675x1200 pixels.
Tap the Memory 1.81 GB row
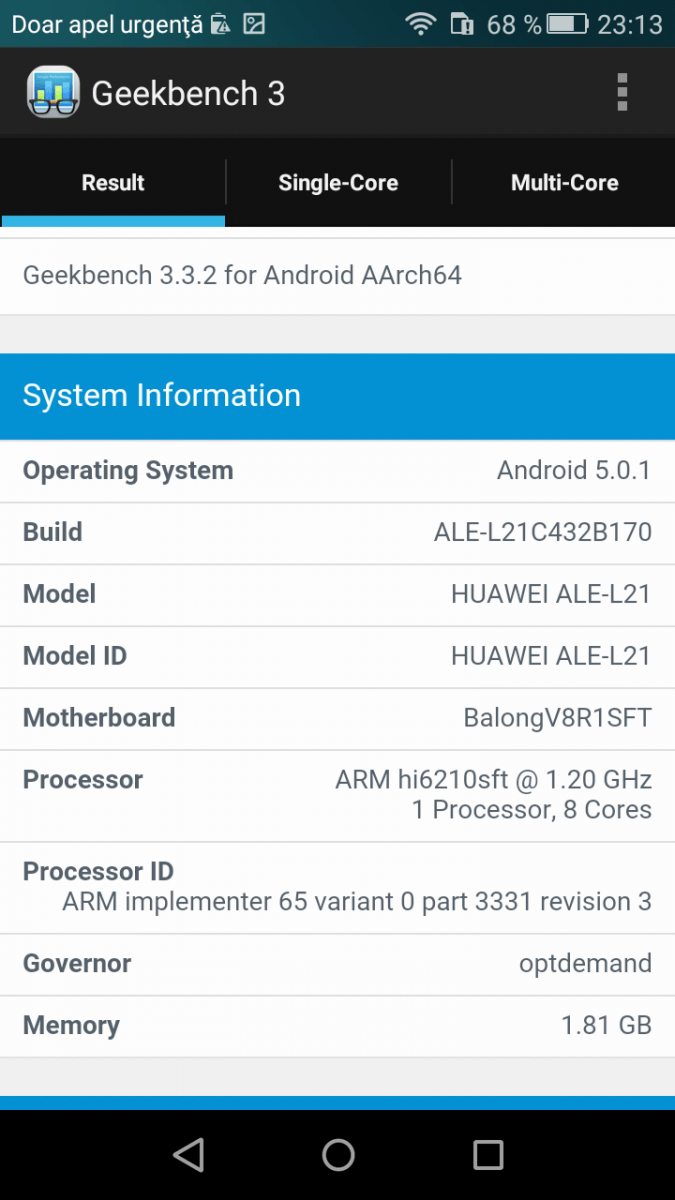pyautogui.click(x=337, y=1027)
